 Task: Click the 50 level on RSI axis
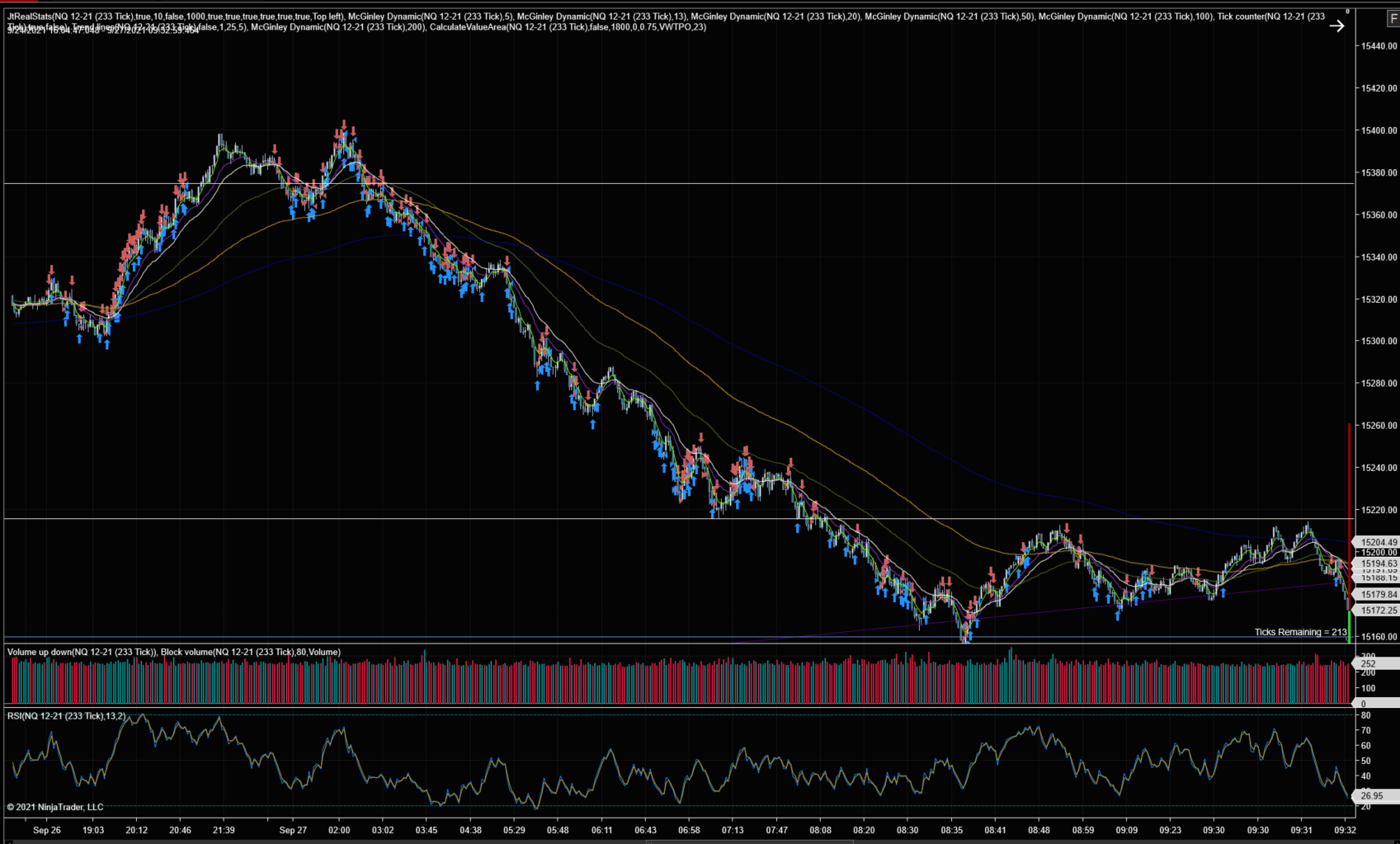(1366, 761)
